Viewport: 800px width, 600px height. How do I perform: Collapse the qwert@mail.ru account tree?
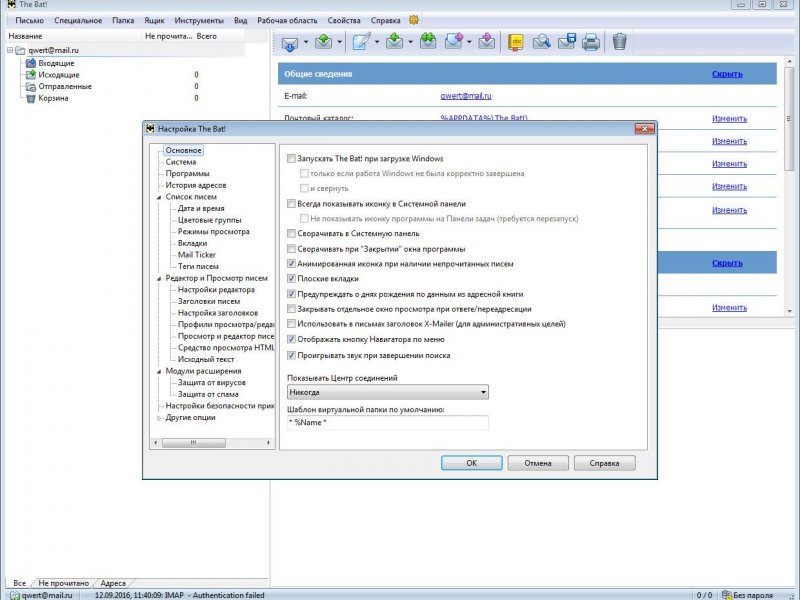pos(10,51)
